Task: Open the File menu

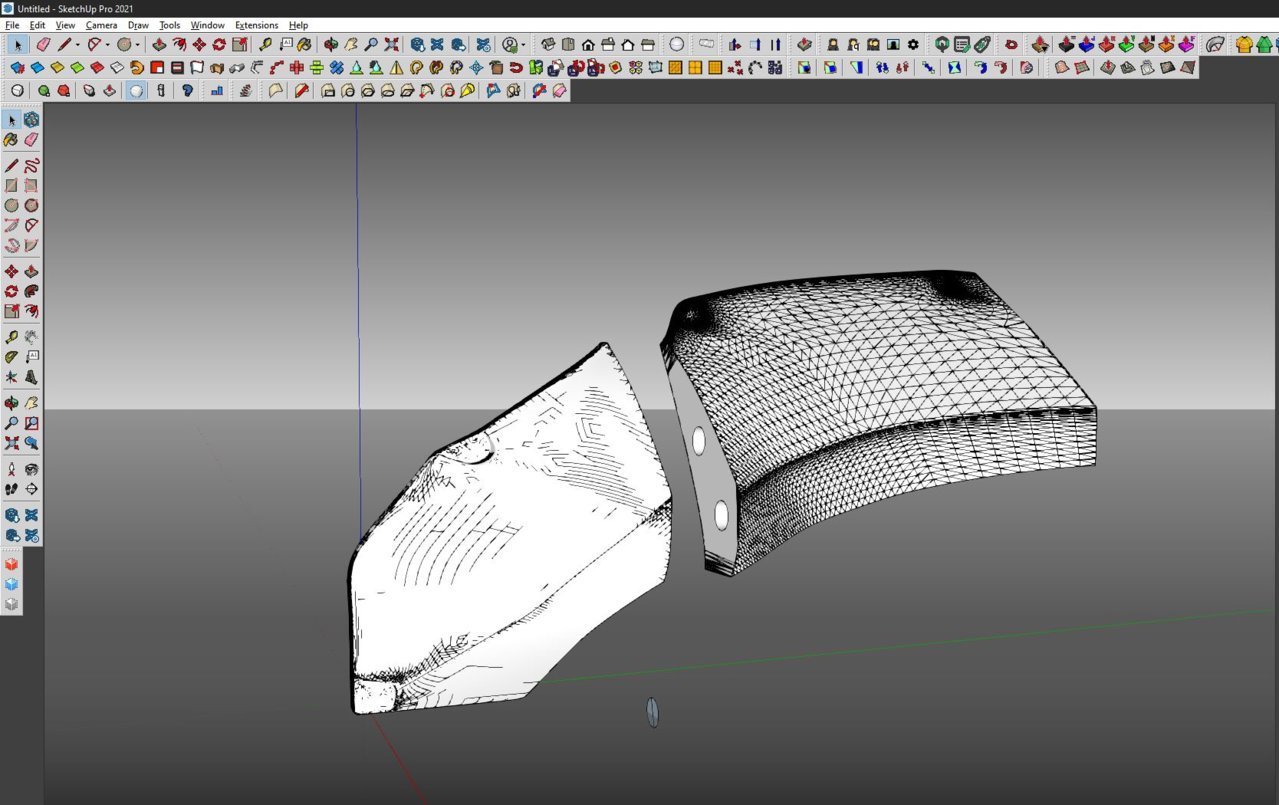Action: [x=12, y=25]
